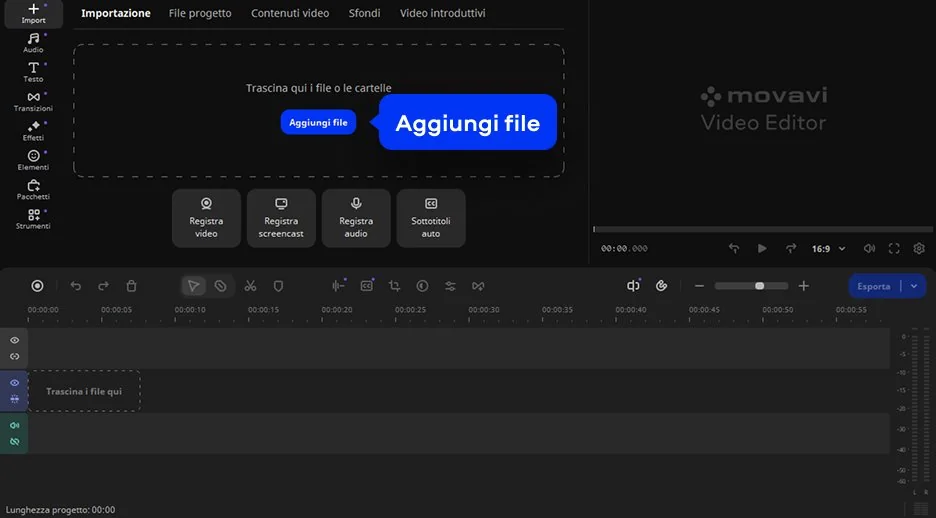
Task: Open the 16:9 aspect ratio dropdown
Action: point(826,248)
